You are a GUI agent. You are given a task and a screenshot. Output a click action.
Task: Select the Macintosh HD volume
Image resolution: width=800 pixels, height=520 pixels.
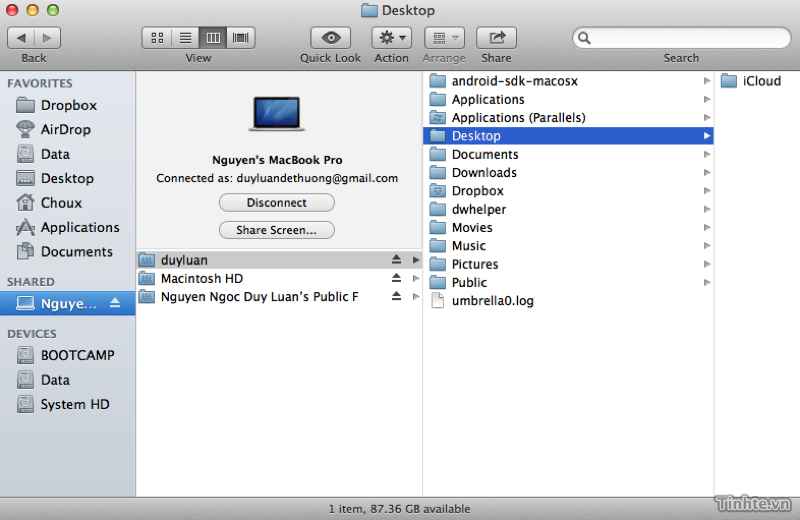(279, 278)
